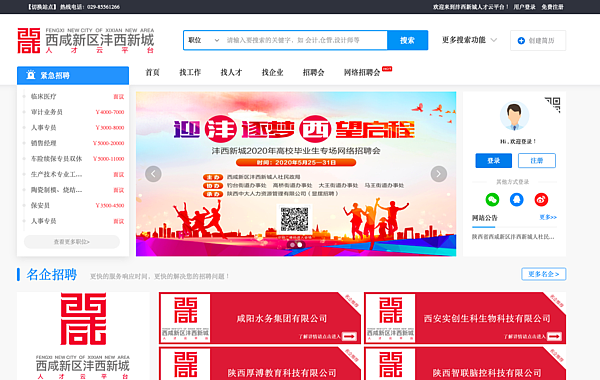Go to 首页 nav item
The width and height of the screenshot is (600, 380).
(x=152, y=72)
